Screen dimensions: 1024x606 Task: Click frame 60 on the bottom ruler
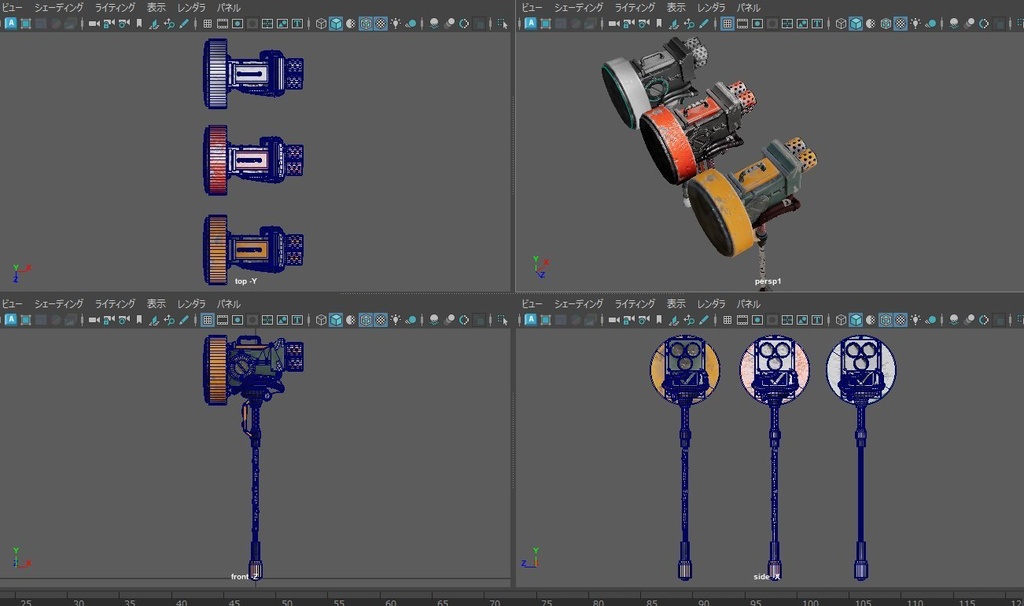point(390,600)
